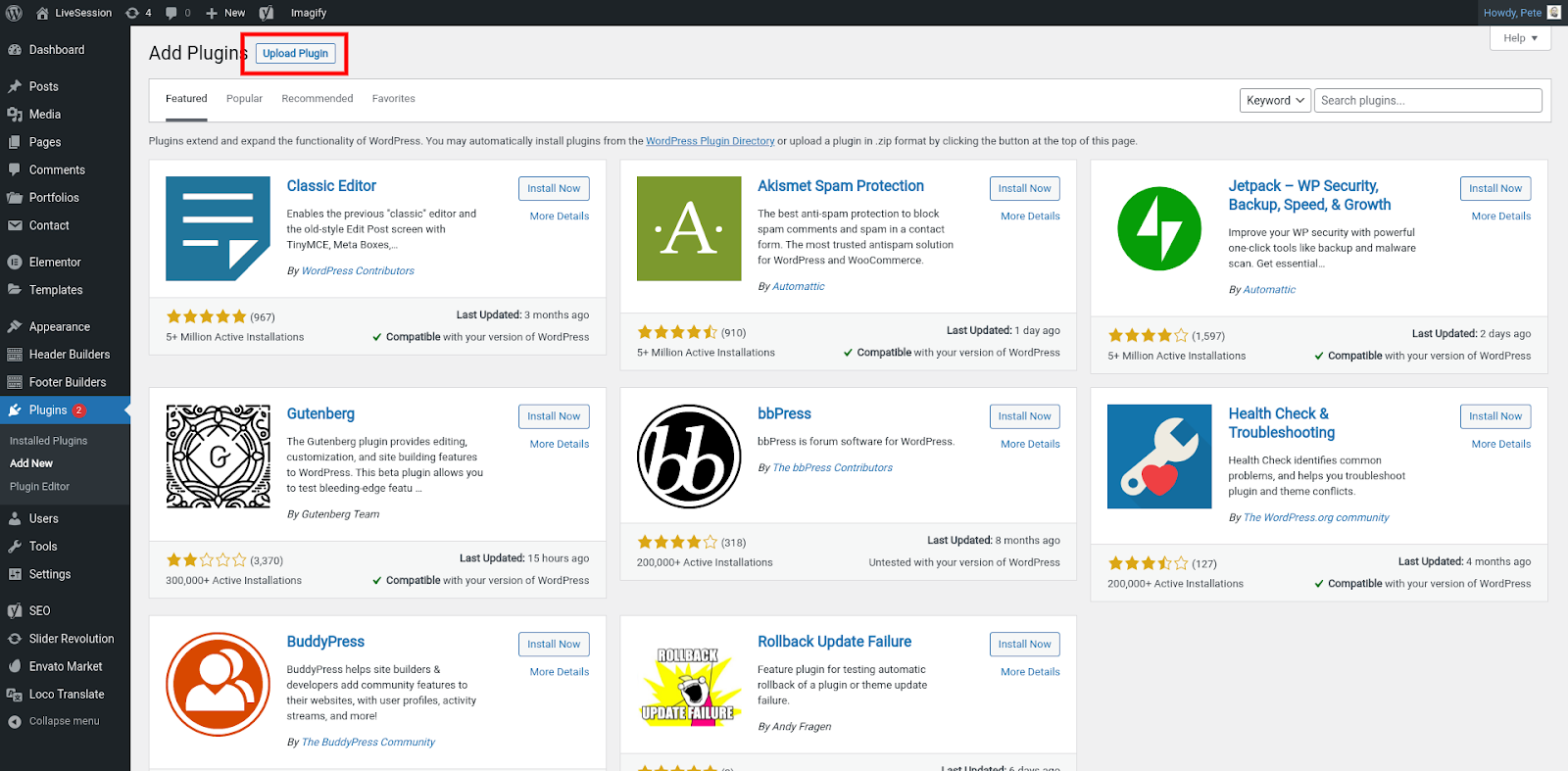Image resolution: width=1568 pixels, height=771 pixels.
Task: Open the Pages menu item
Action: click(x=45, y=142)
